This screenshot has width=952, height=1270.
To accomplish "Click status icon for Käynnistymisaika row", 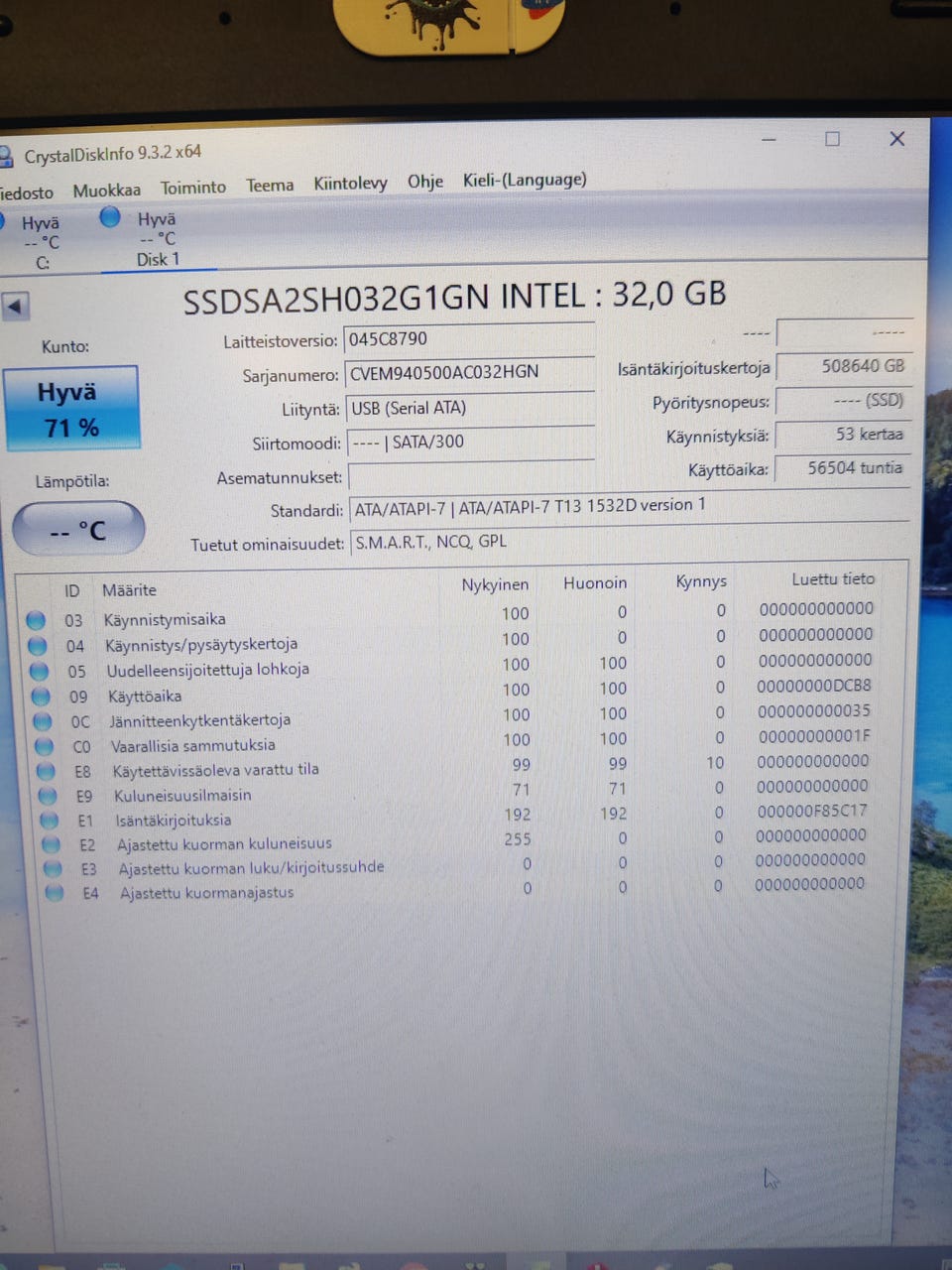I will tap(36, 620).
